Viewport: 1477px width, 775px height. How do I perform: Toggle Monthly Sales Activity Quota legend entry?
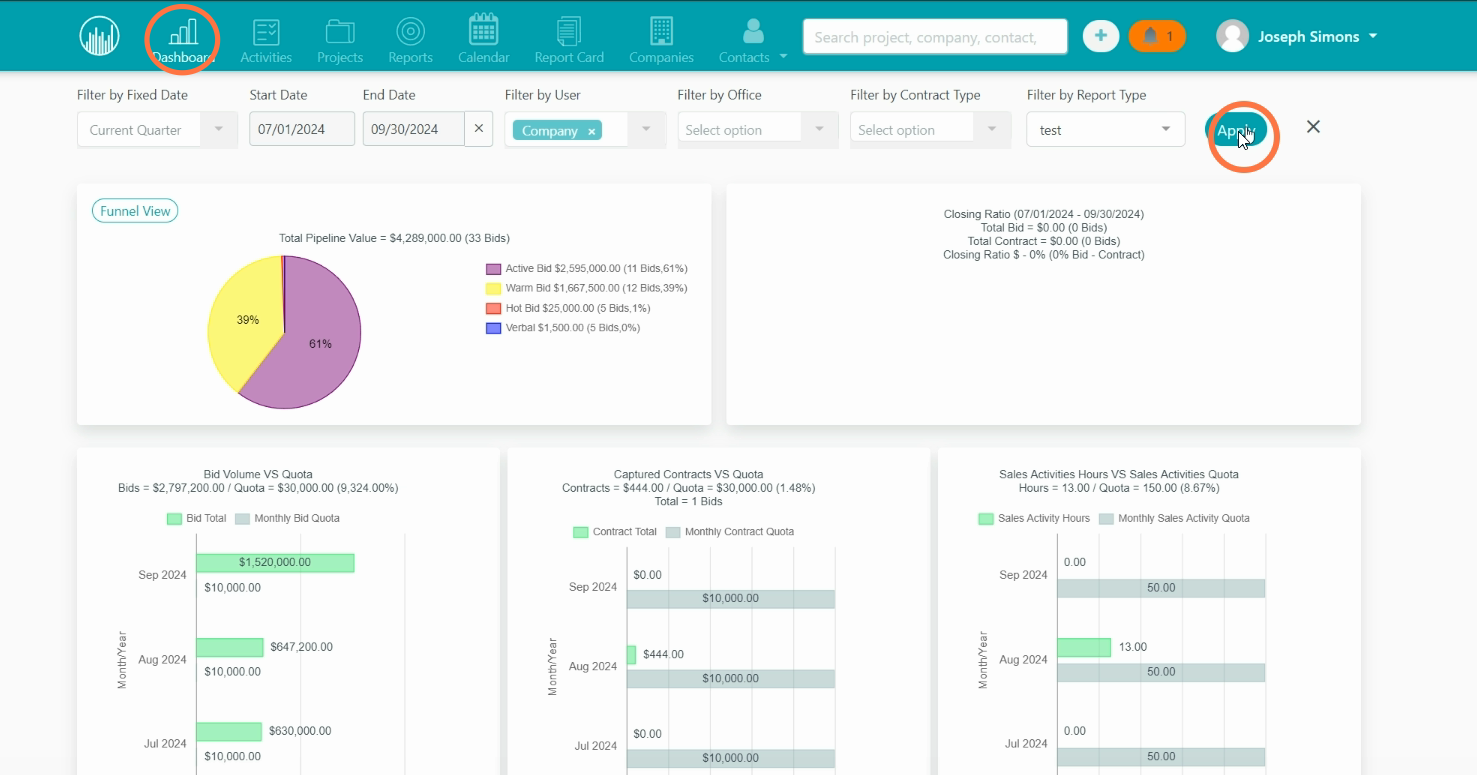pyautogui.click(x=1174, y=519)
